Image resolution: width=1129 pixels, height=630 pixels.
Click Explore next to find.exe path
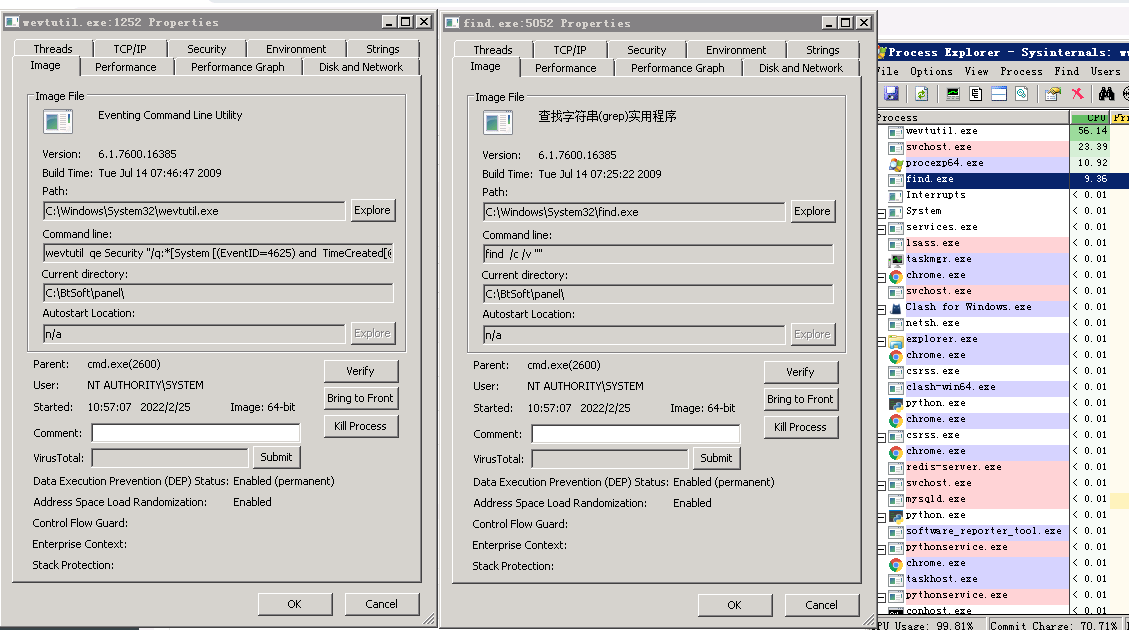point(812,211)
